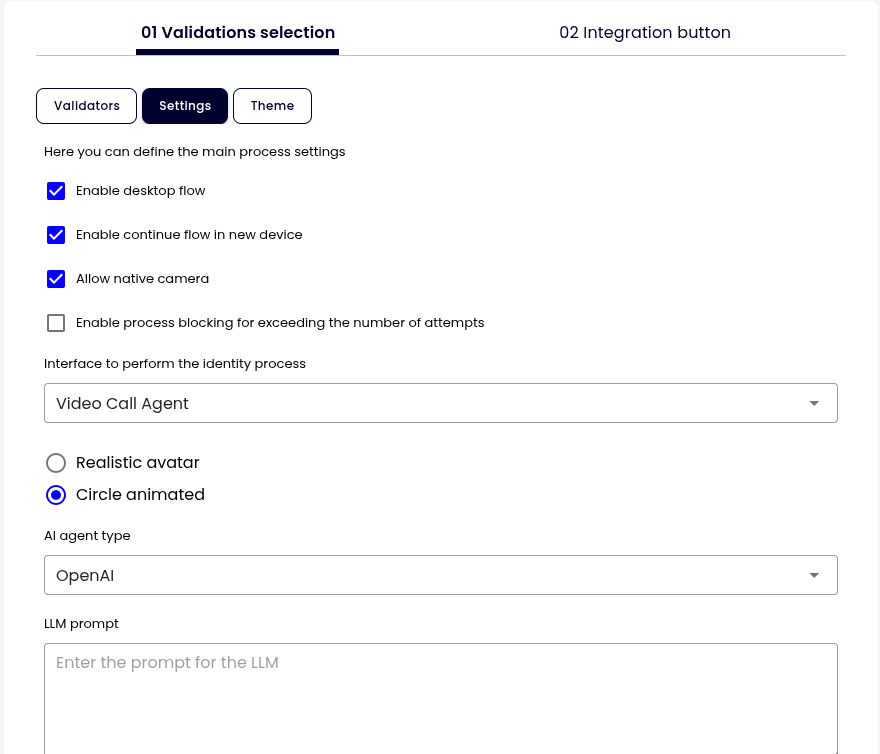Enable process blocking for exceeding attempts
This screenshot has width=880, height=754.
point(56,323)
